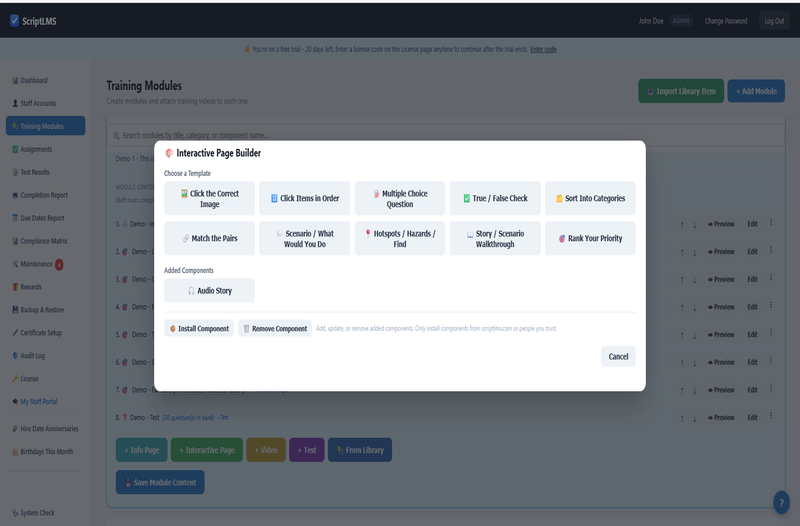The height and width of the screenshot is (526, 800).
Task: Click Remove Component button
Action: pos(275,329)
